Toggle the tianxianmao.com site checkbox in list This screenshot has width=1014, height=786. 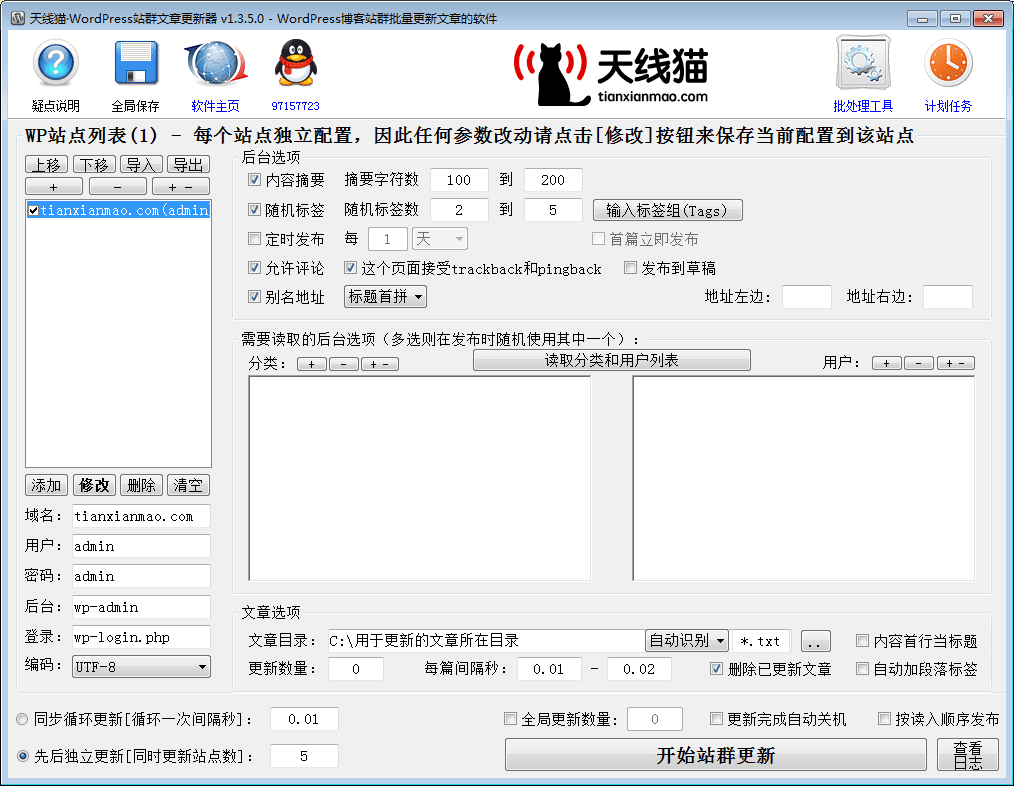[33, 210]
